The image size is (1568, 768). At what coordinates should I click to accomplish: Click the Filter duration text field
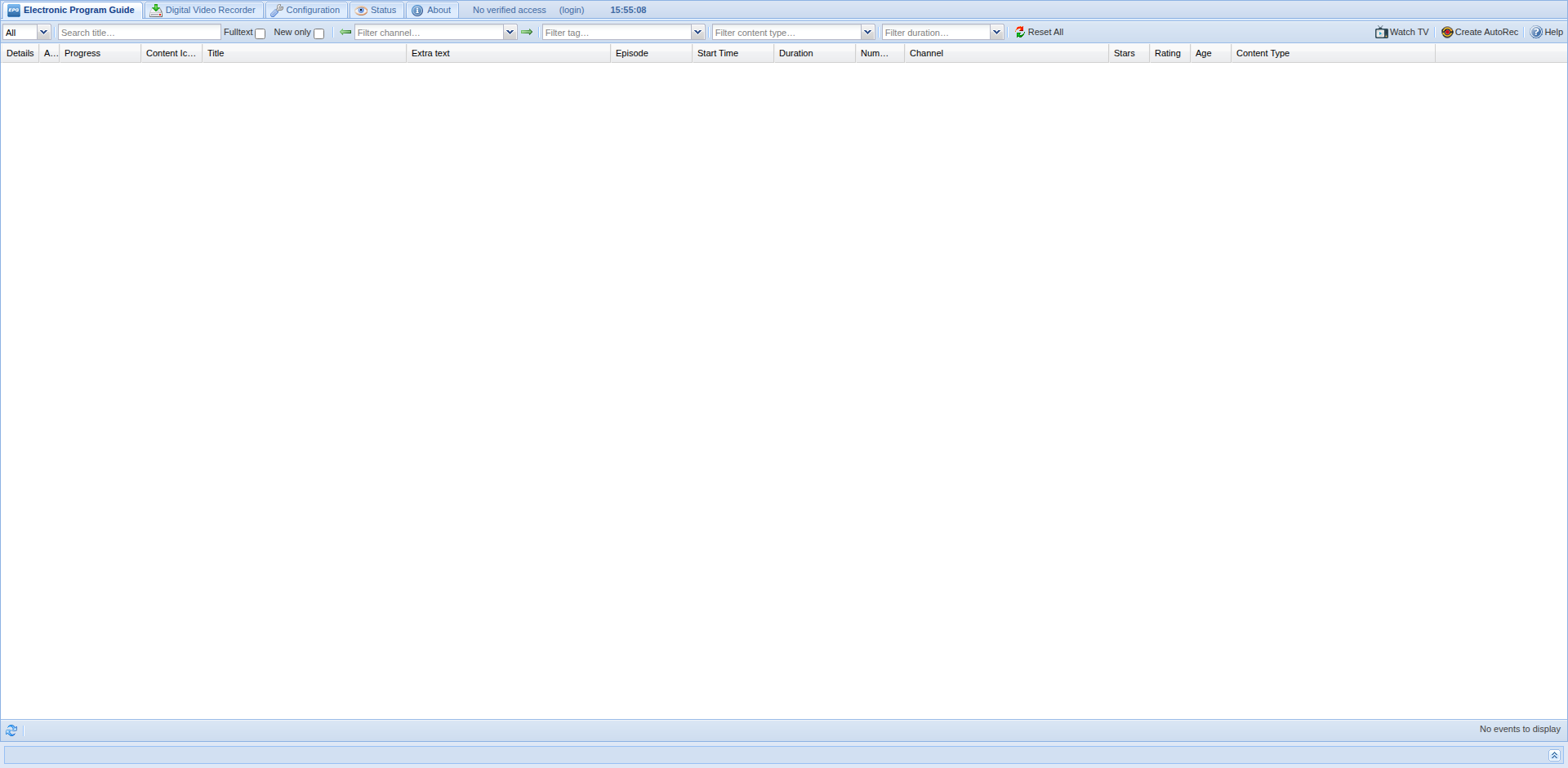pyautogui.click(x=936, y=33)
